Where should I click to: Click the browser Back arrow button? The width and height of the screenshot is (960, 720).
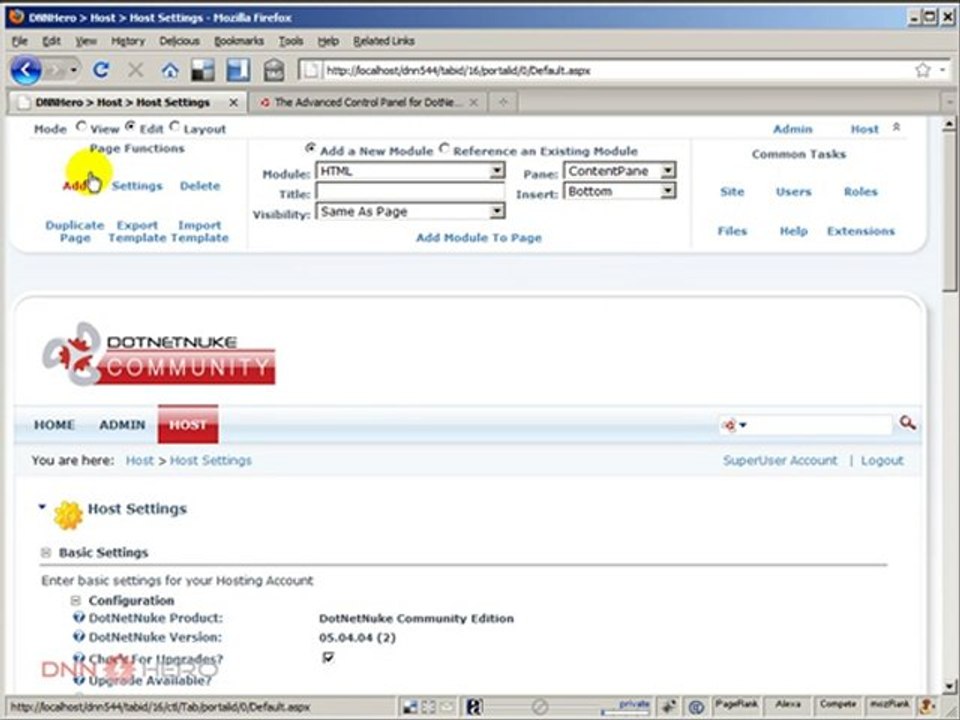[26, 70]
